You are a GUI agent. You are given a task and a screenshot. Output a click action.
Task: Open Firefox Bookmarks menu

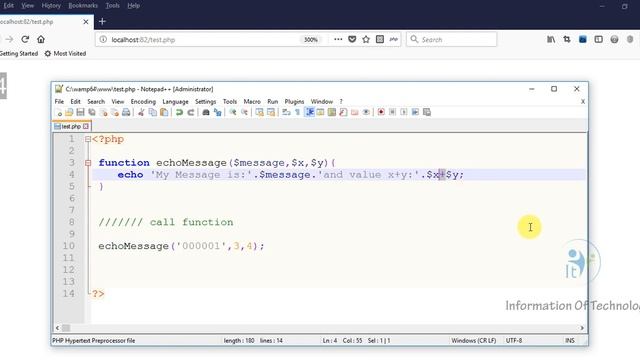[83, 6]
